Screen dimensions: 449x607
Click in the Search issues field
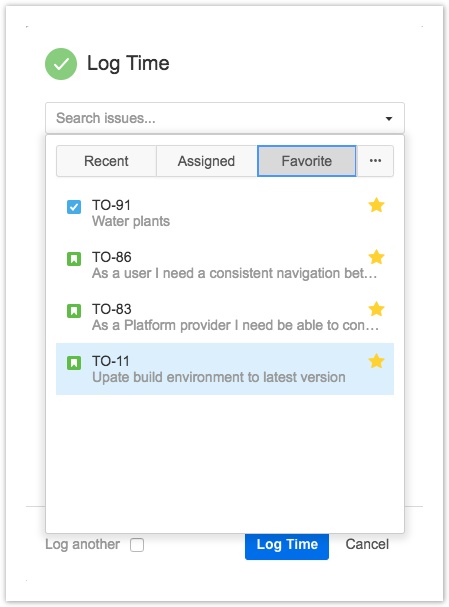point(225,118)
